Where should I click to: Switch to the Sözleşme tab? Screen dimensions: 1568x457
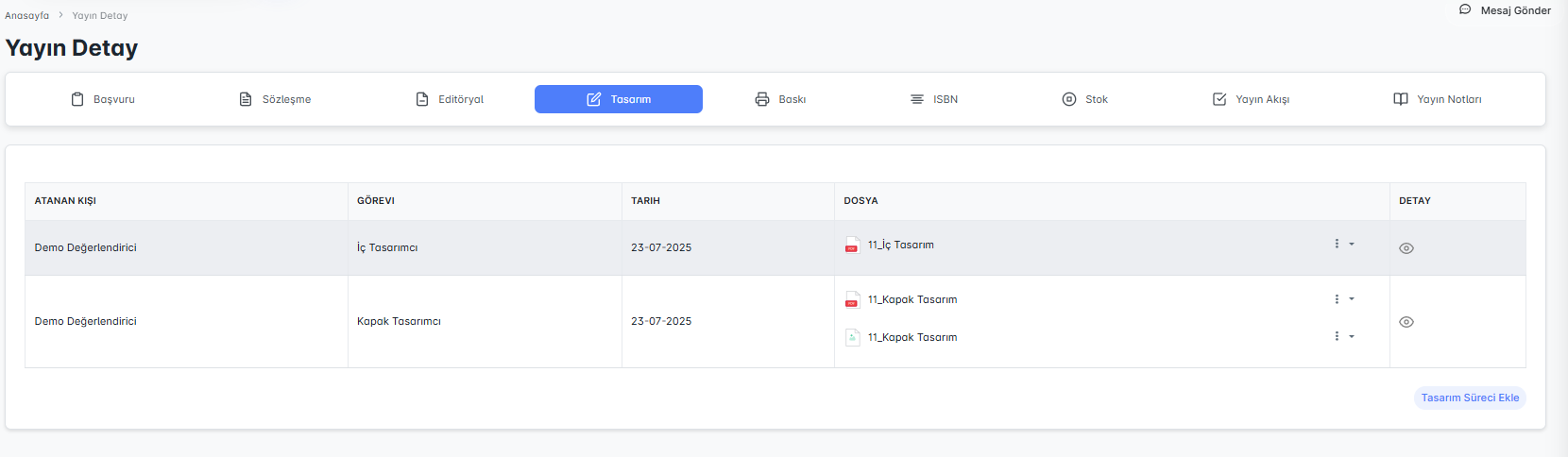(x=275, y=99)
